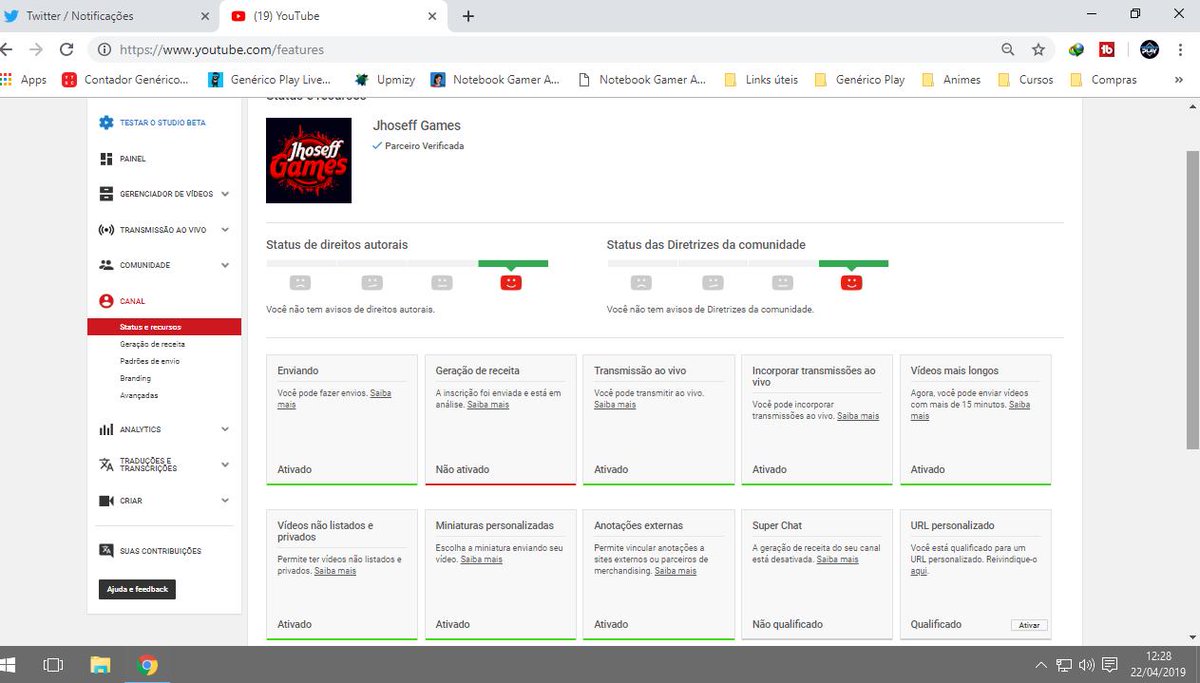Open the Painel dashboard icon
1200x683 pixels.
click(x=106, y=159)
